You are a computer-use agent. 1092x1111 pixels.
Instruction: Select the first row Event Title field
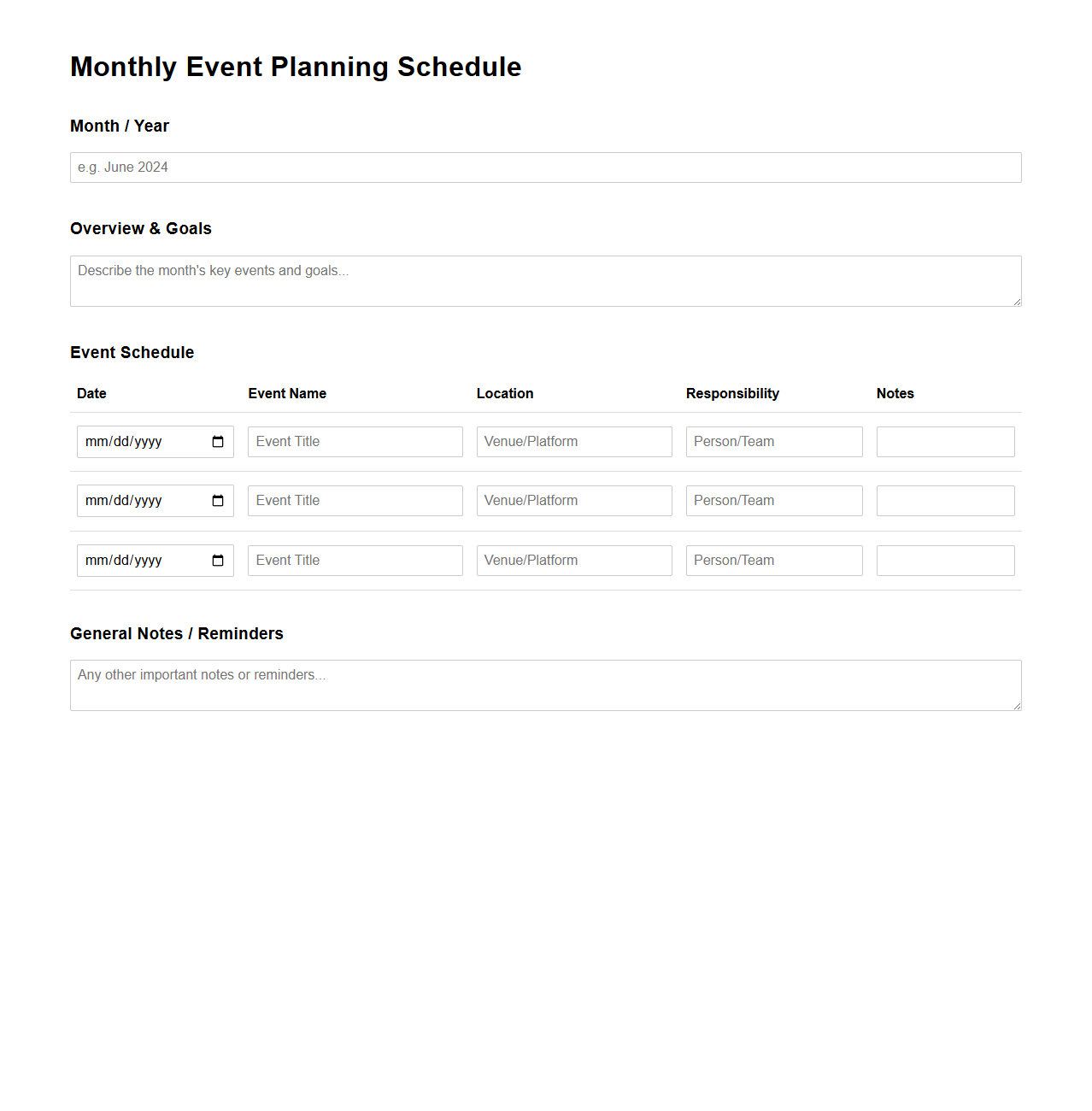(x=355, y=441)
